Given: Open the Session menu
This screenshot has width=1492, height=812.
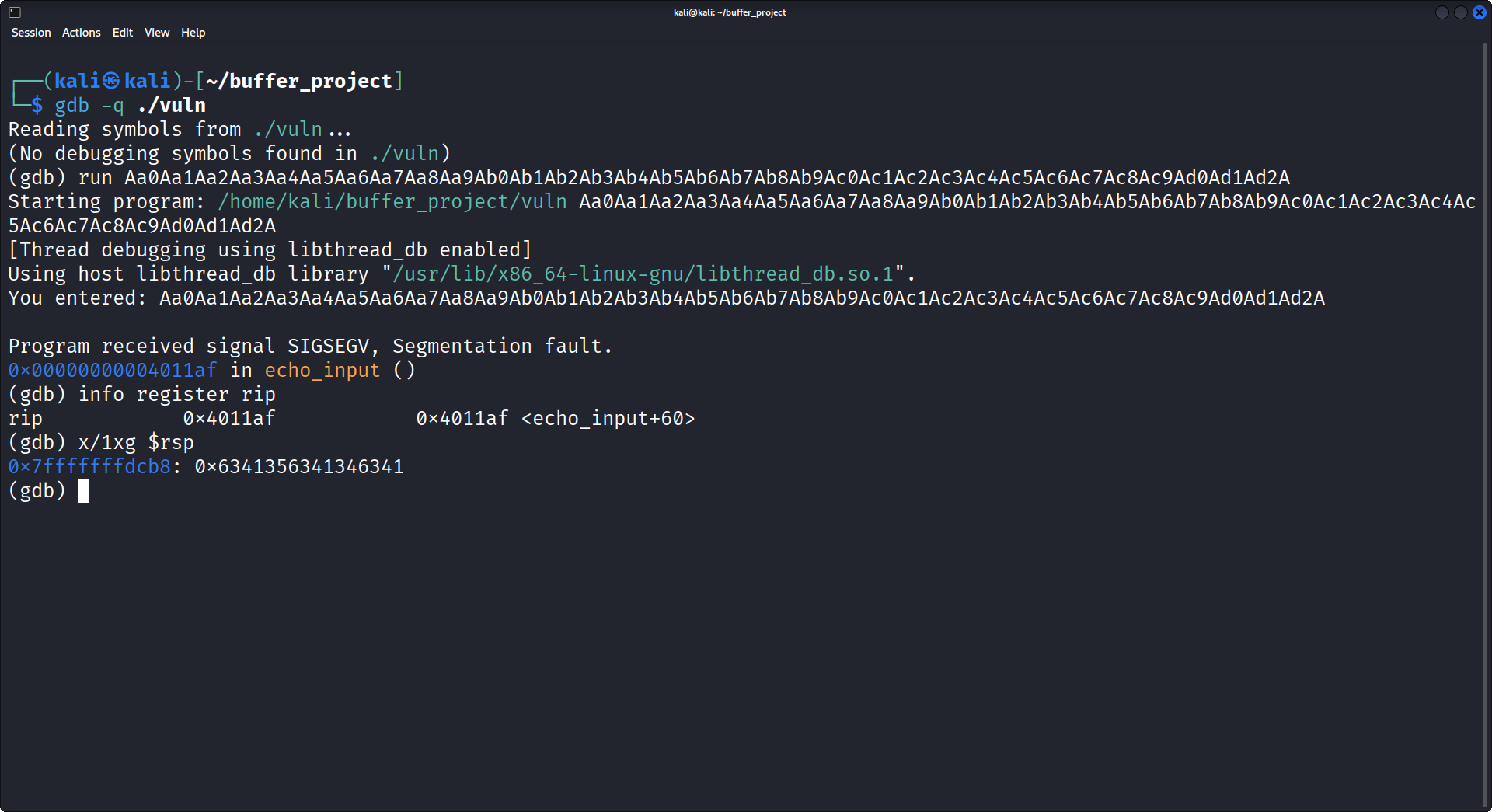Looking at the screenshot, I should (x=30, y=33).
